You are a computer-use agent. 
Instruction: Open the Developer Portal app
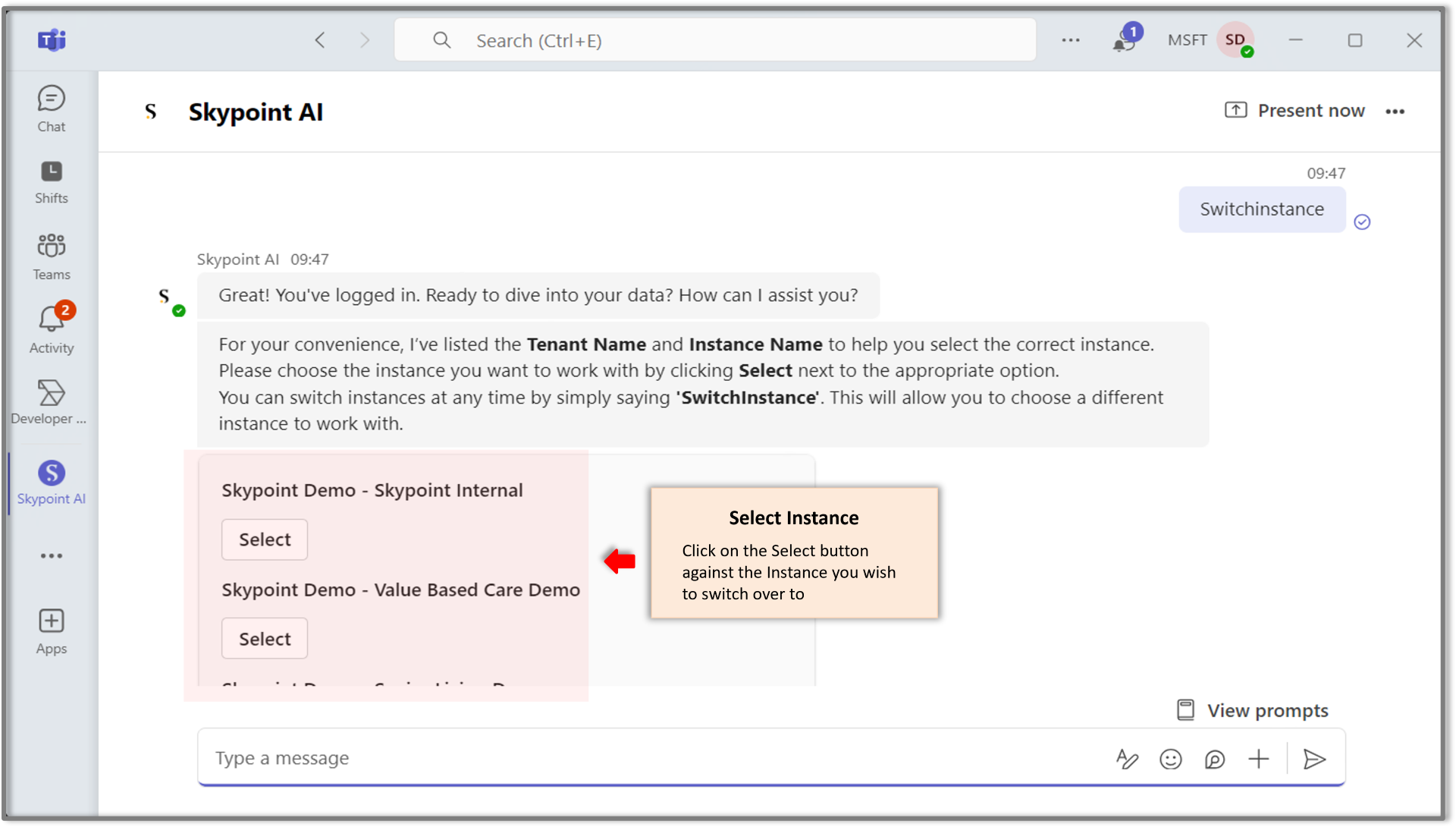49,403
